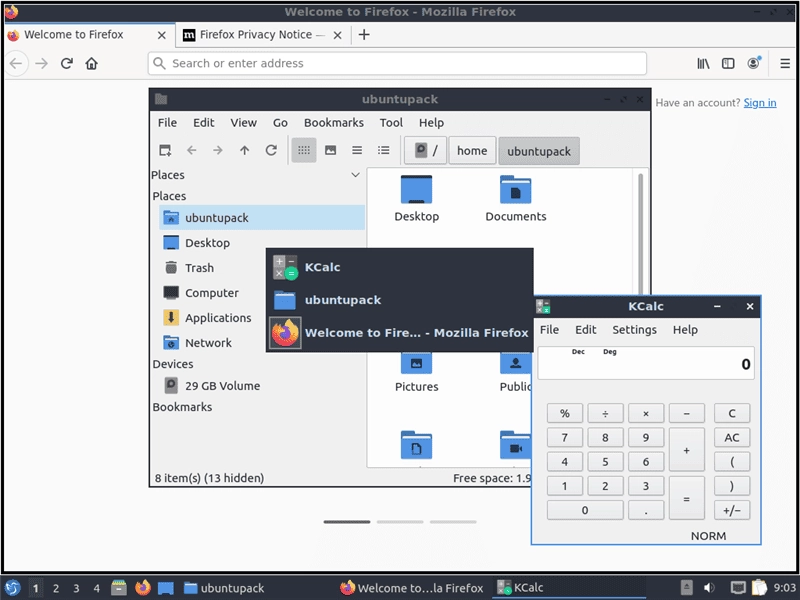Switch to workspace 2 in taskbar
This screenshot has width=800, height=600.
pyautogui.click(x=56, y=588)
